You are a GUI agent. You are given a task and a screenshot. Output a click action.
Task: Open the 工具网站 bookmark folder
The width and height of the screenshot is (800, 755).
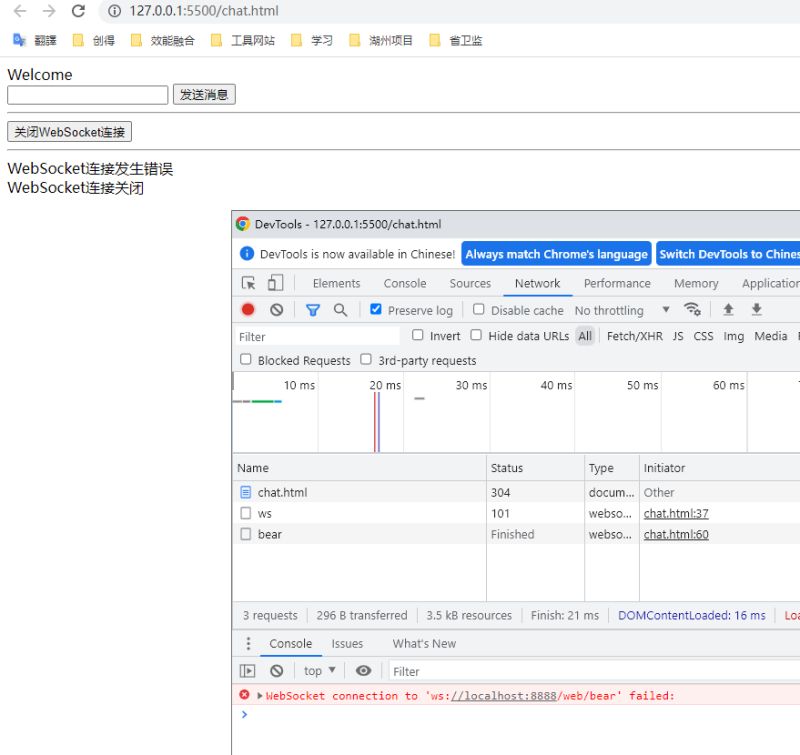pyautogui.click(x=243, y=40)
